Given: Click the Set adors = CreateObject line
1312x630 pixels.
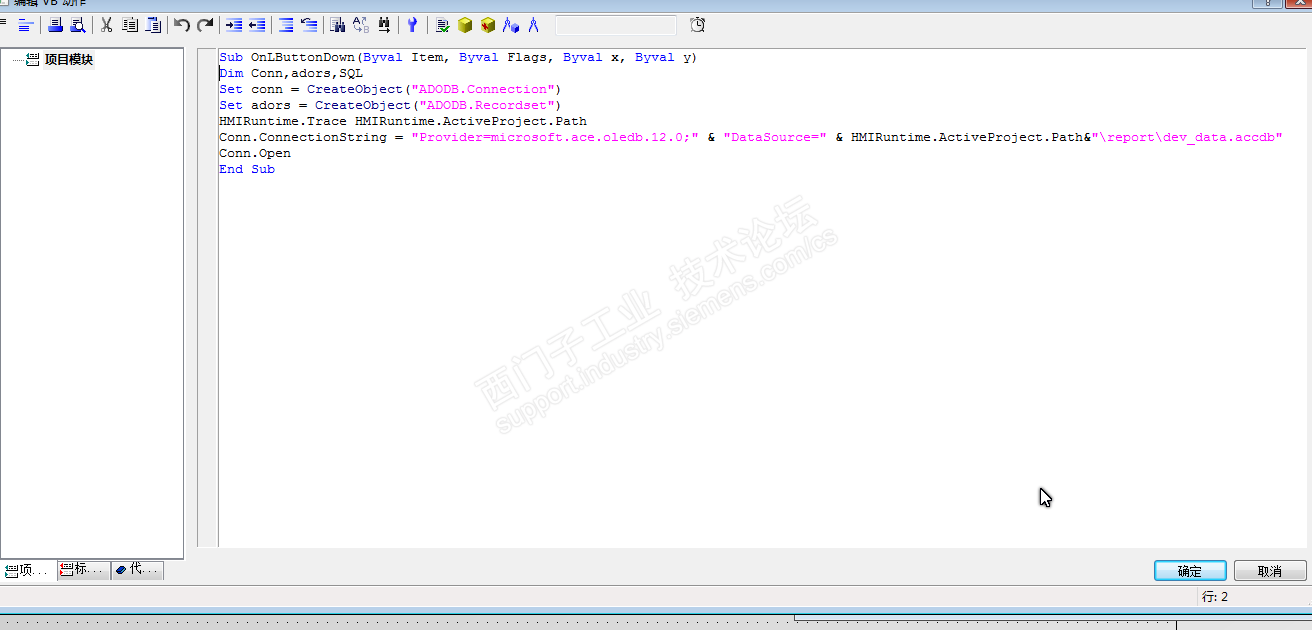Looking at the screenshot, I should [391, 105].
